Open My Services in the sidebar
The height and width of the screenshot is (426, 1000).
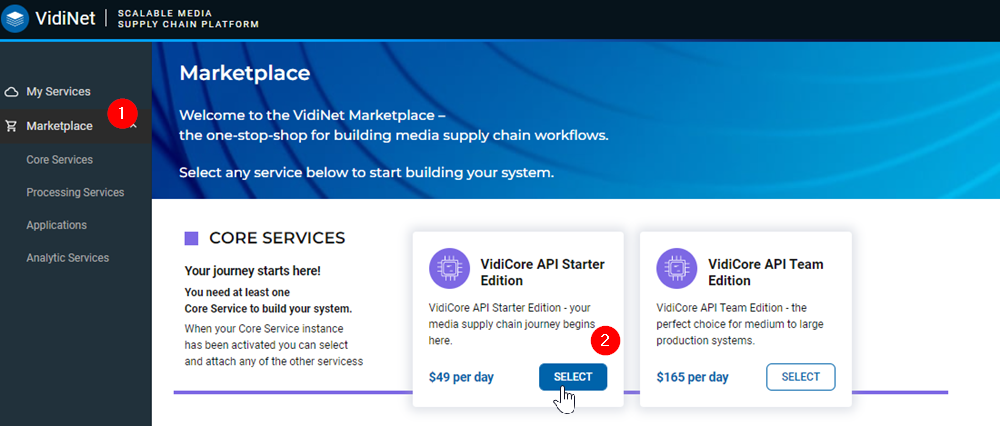[x=58, y=92]
